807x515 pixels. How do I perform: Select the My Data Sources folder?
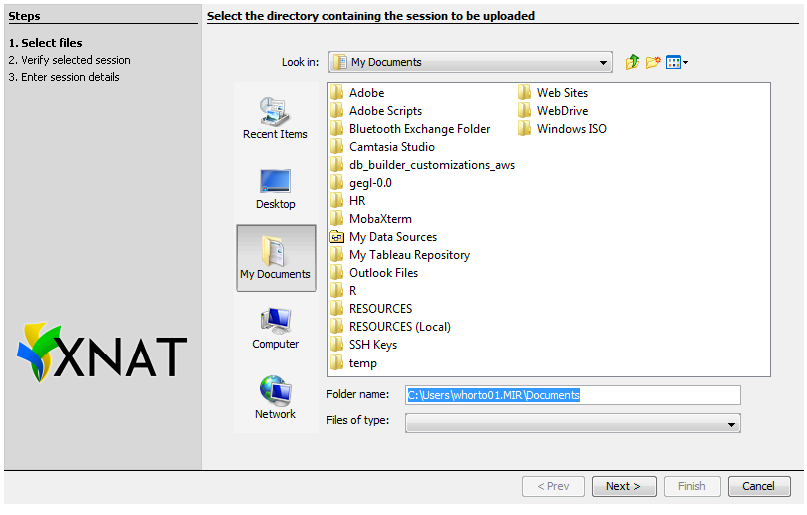click(392, 237)
